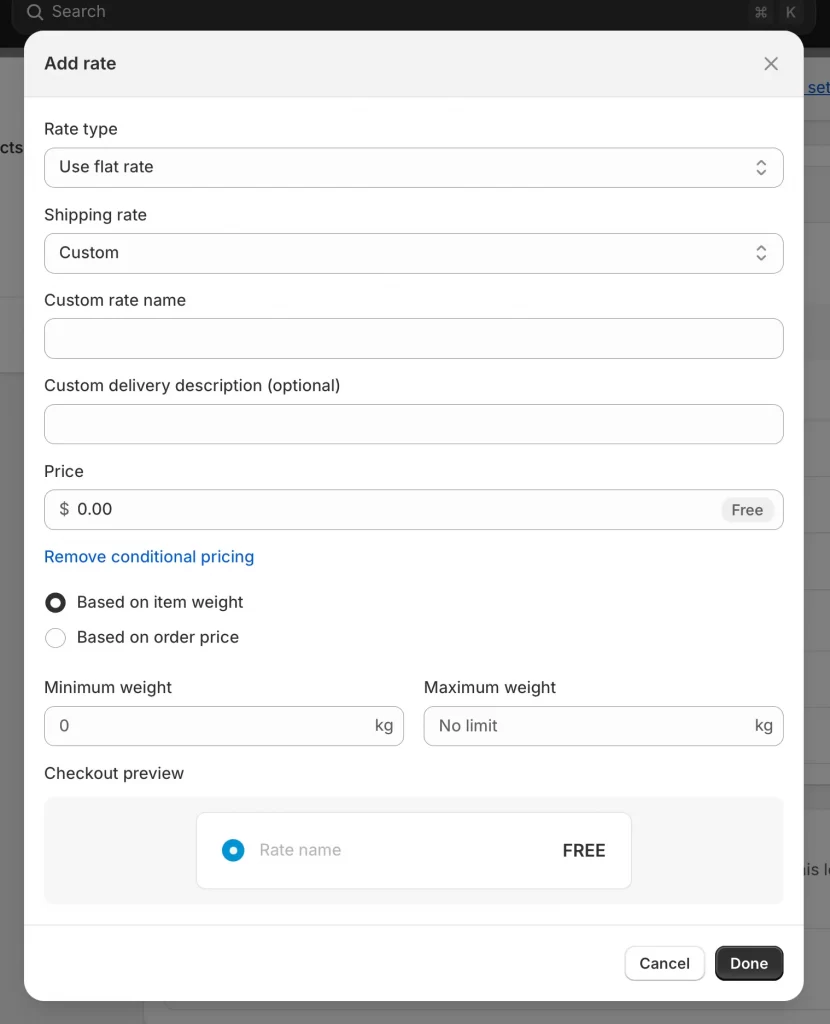
Task: Click the Shipping rate selector arrows
Action: tap(761, 253)
